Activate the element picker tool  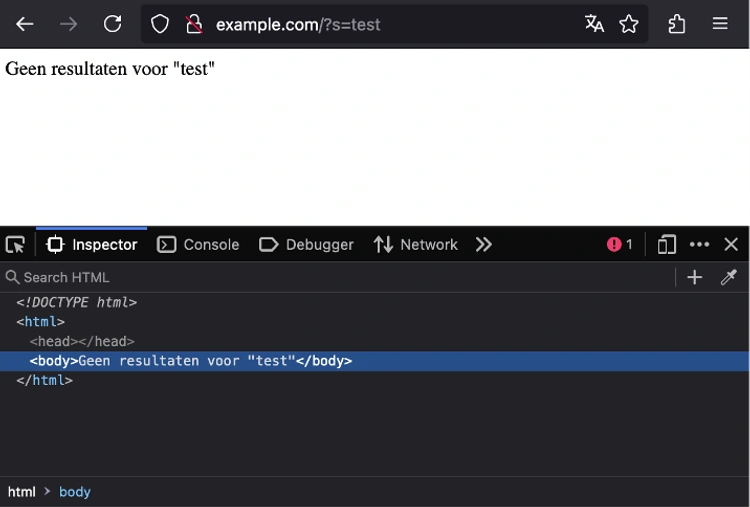pyautogui.click(x=15, y=245)
